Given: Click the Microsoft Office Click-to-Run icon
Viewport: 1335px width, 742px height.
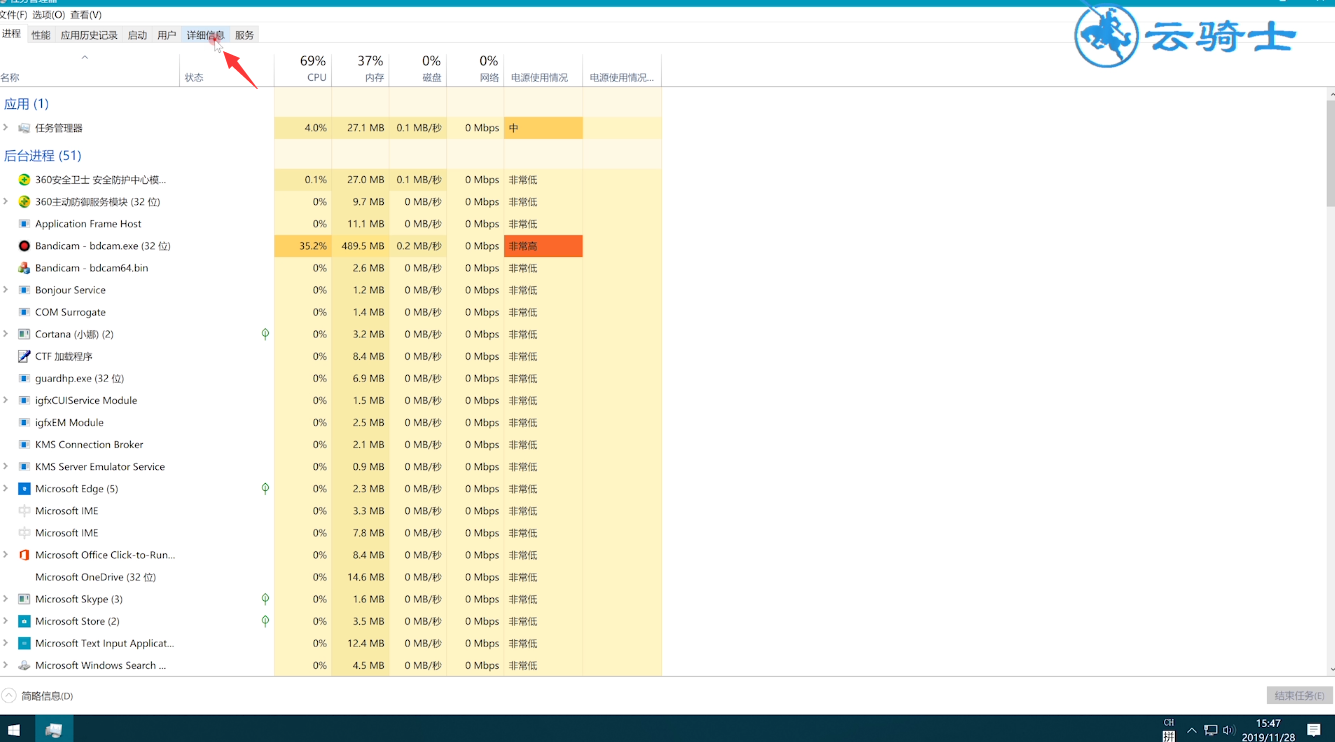Looking at the screenshot, I should (x=24, y=555).
